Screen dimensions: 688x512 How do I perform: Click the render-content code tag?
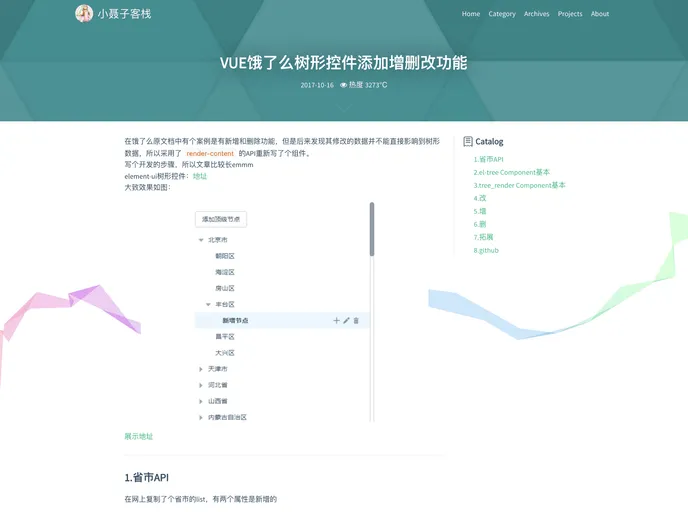point(210,154)
